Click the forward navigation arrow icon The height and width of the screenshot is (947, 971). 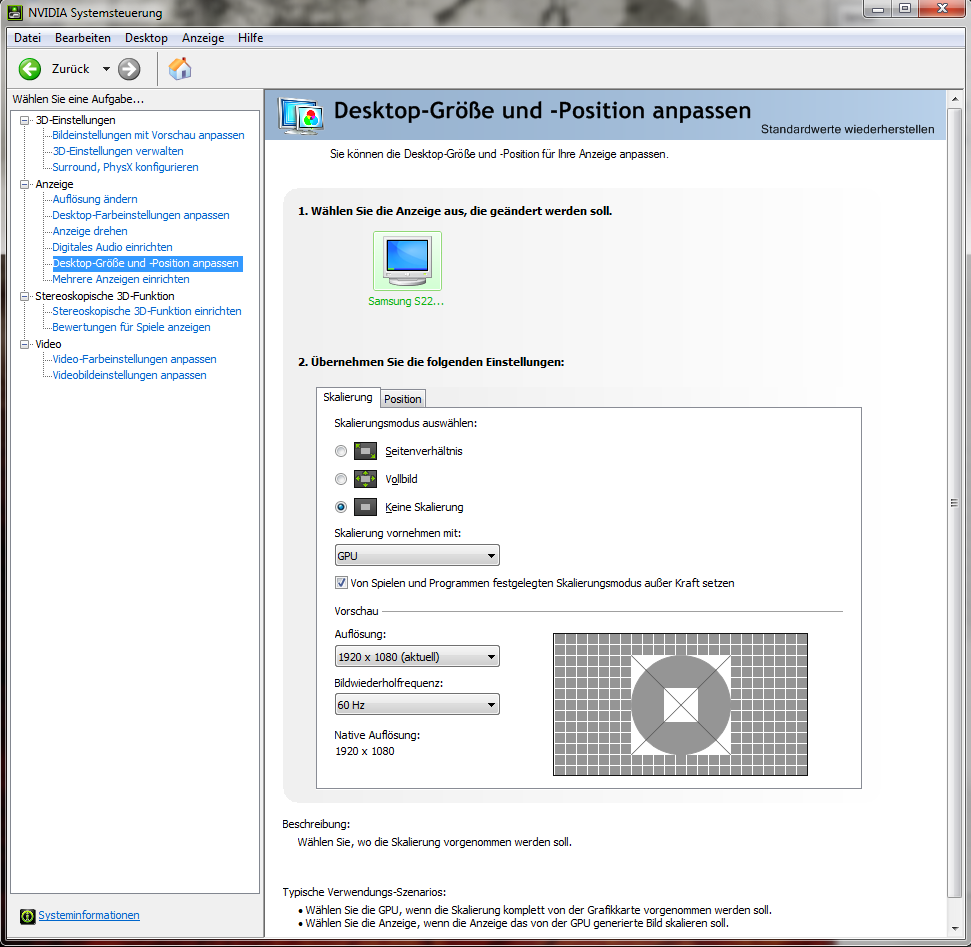click(129, 69)
